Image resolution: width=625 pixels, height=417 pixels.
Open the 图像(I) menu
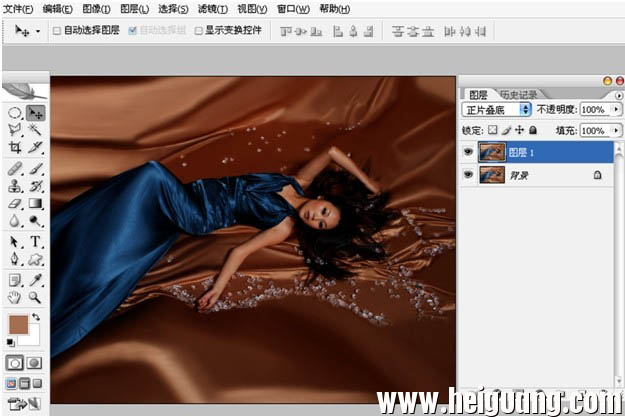[x=96, y=9]
